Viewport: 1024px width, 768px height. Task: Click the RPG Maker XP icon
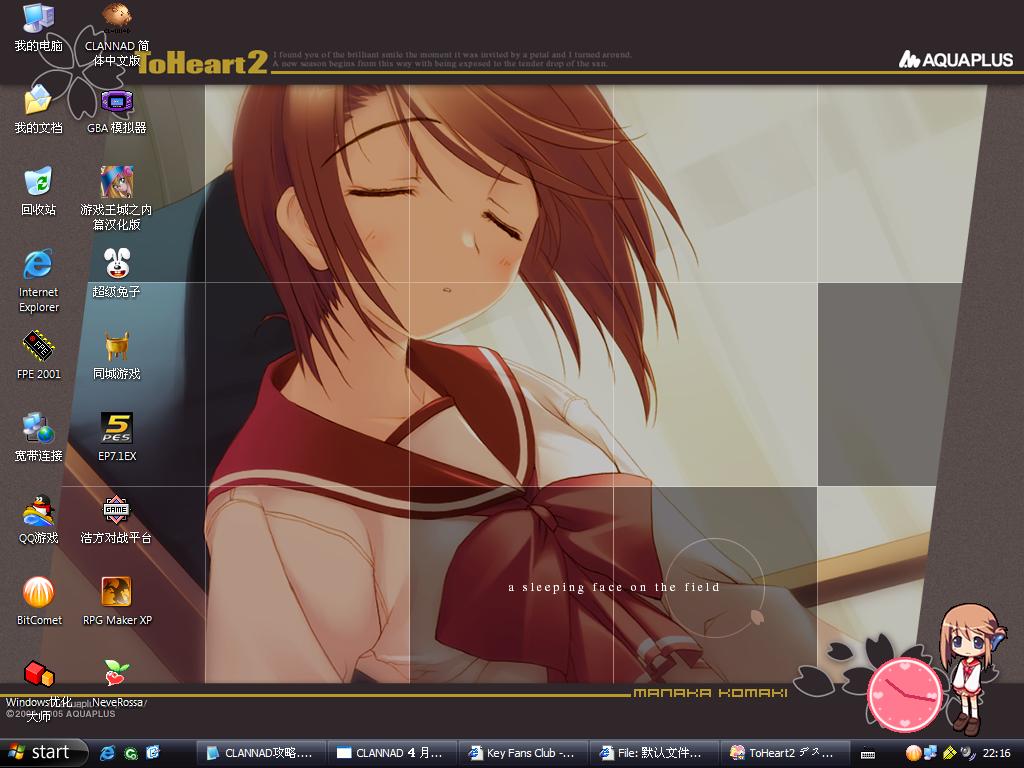click(117, 602)
